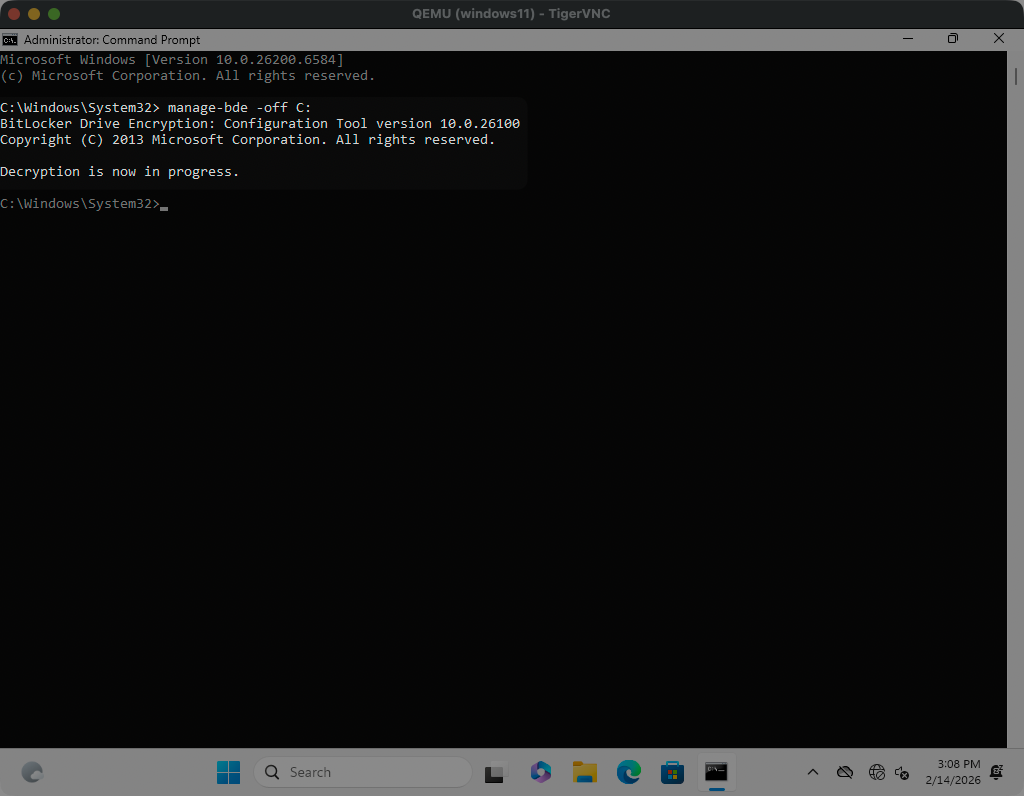
Task: Open the widgets icon at the taskbar's left
Action: tap(32, 772)
